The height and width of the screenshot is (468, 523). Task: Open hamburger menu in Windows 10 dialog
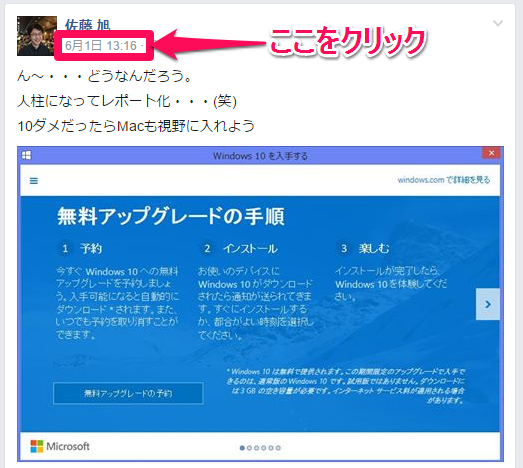34,181
